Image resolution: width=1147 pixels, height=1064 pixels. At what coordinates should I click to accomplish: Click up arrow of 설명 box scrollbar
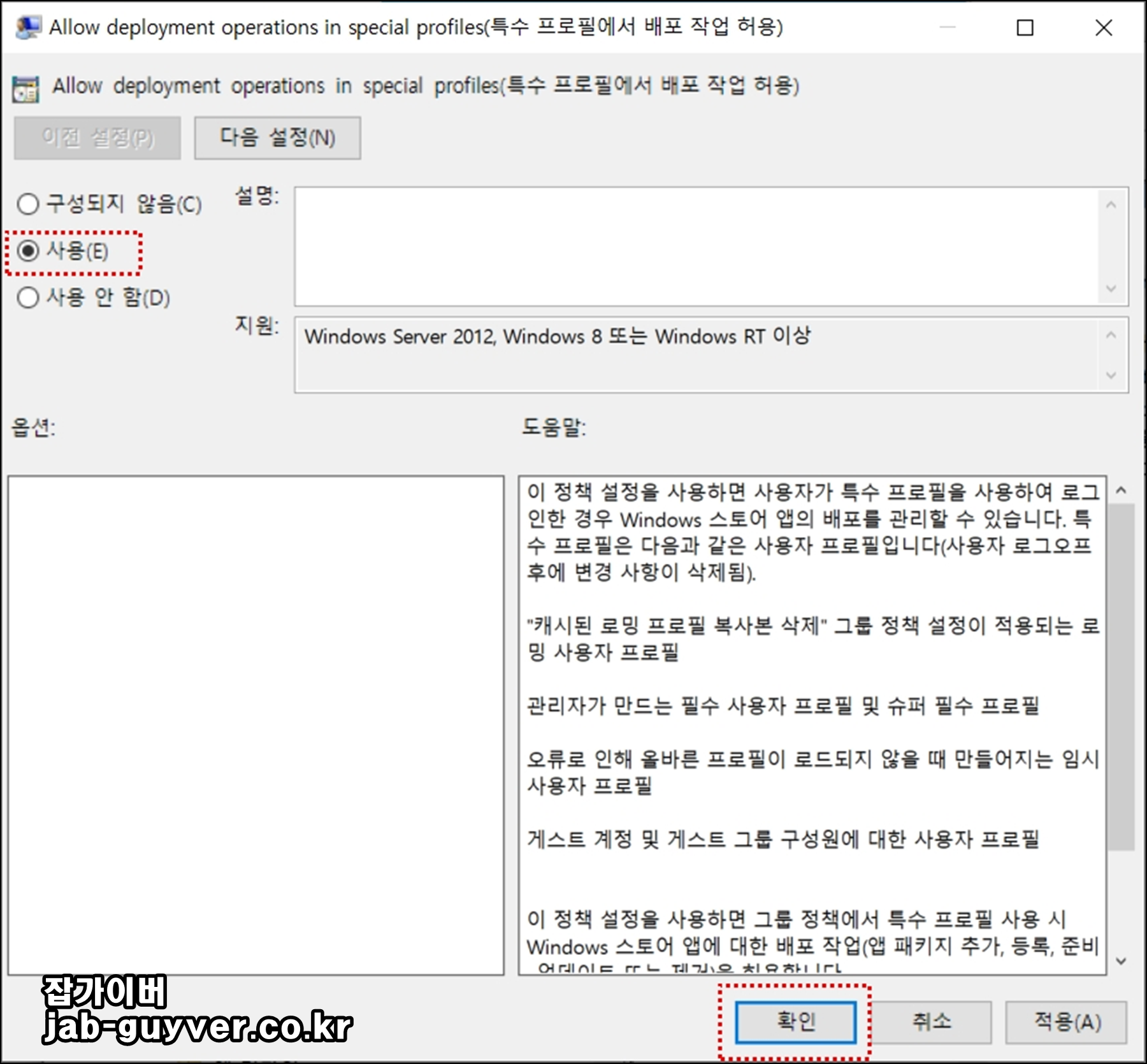tap(1111, 205)
